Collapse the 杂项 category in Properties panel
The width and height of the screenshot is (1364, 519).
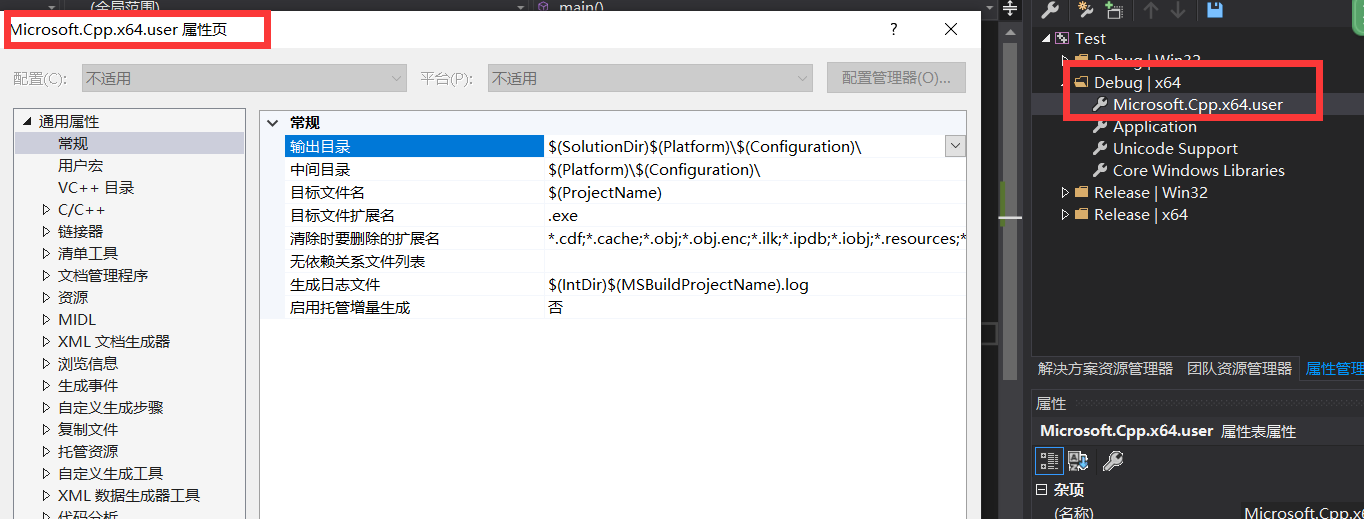click(x=1041, y=490)
